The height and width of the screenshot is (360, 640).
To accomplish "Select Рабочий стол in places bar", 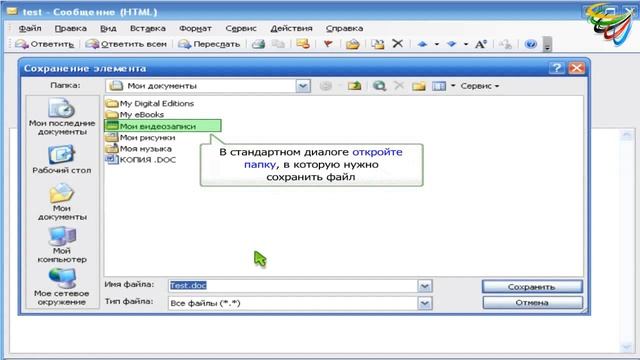I will tap(62, 159).
